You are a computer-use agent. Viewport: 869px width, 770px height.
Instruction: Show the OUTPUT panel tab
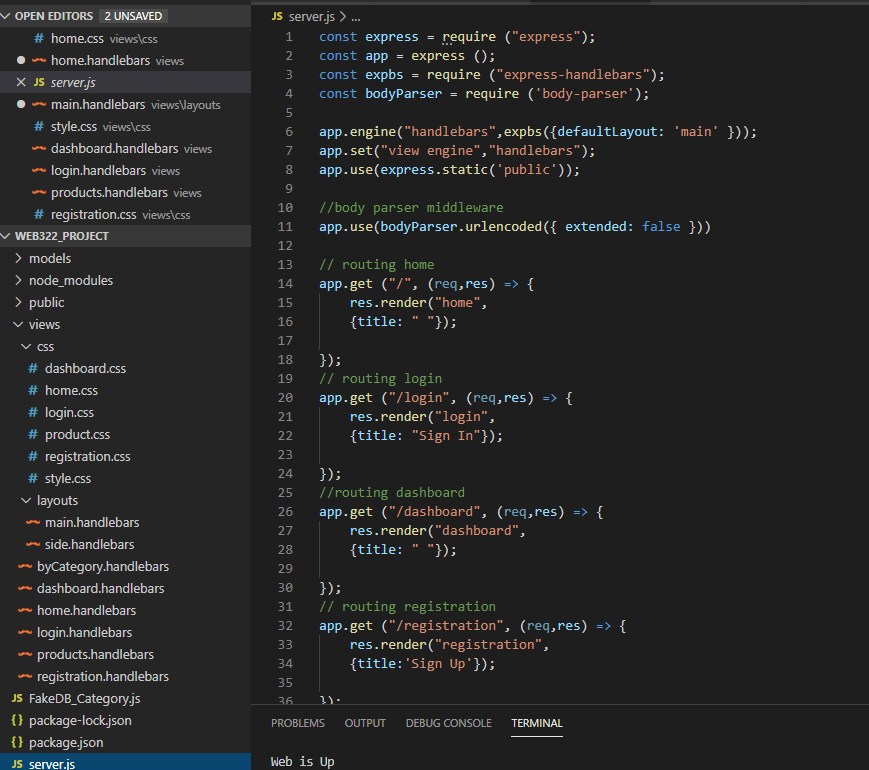point(365,723)
